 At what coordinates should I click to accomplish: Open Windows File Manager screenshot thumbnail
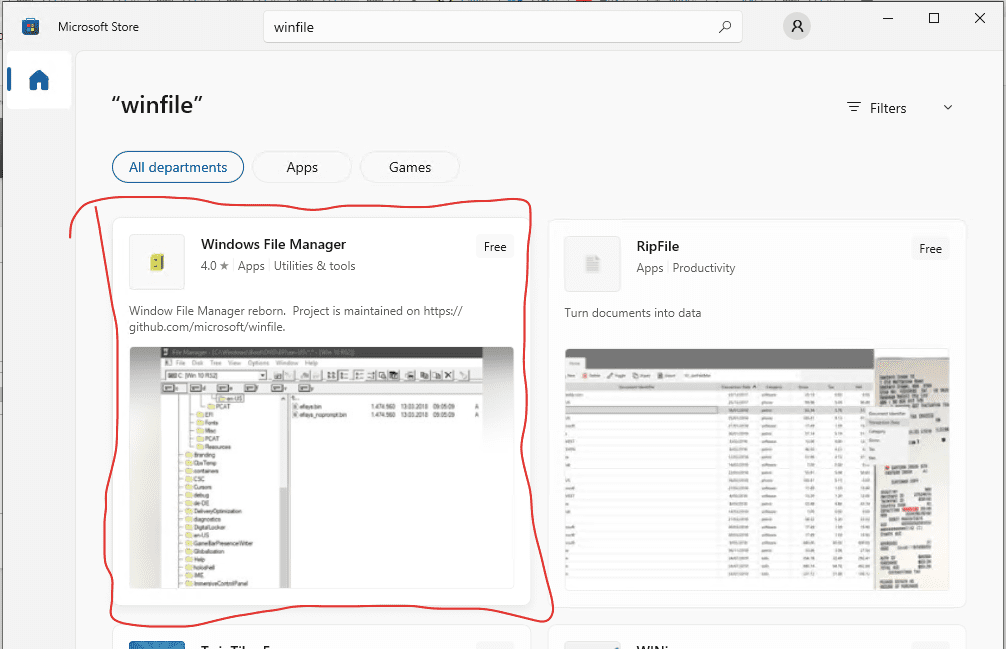point(321,468)
